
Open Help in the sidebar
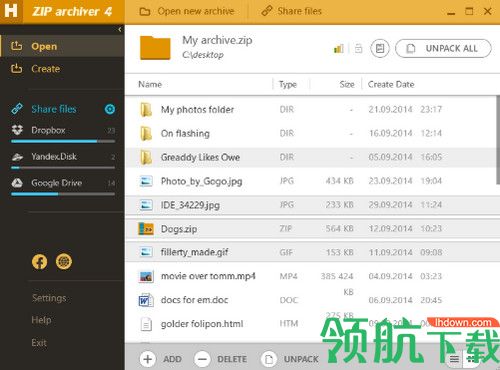(x=41, y=320)
